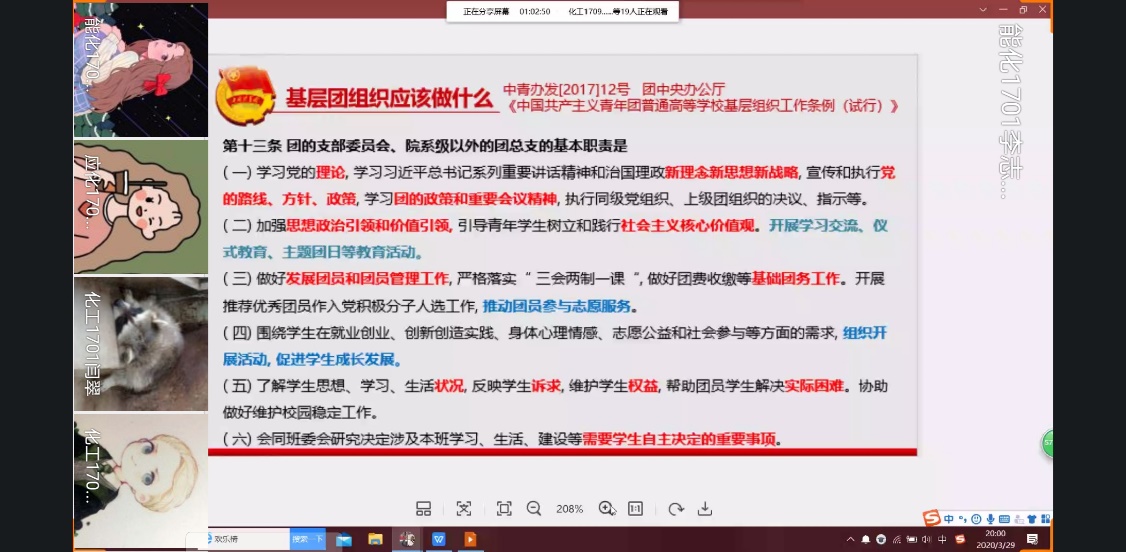1126x552 pixels.
Task: Expand hidden system tray icons
Action: pyautogui.click(x=851, y=539)
